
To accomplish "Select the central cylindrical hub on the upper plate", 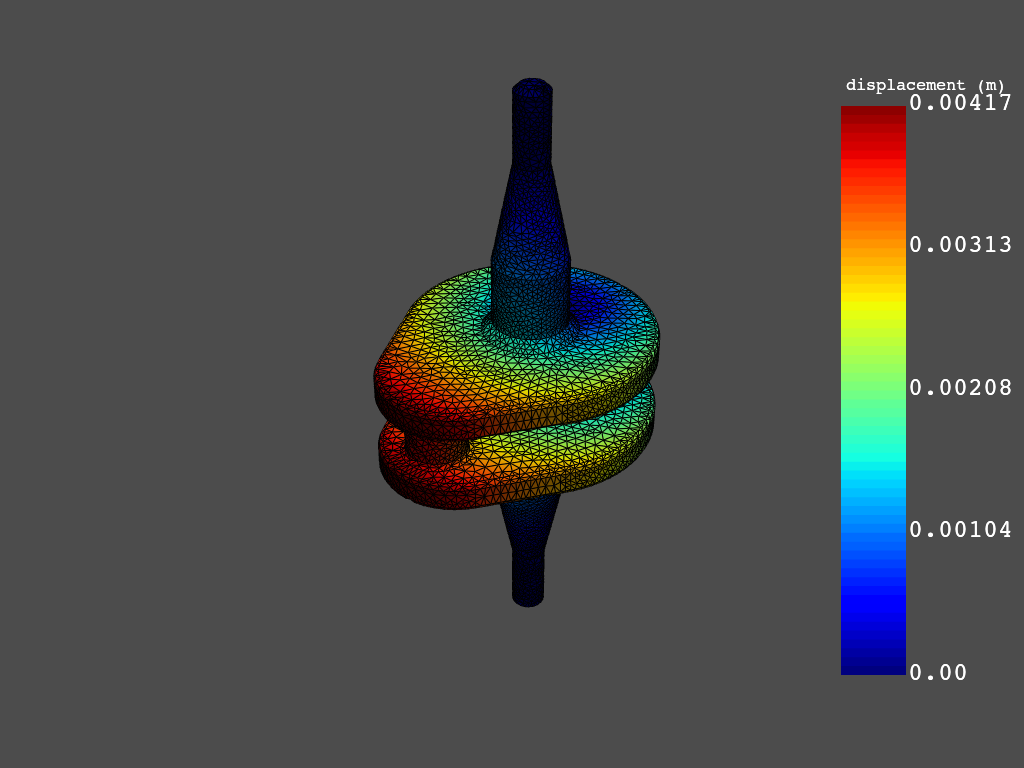I will (530, 295).
